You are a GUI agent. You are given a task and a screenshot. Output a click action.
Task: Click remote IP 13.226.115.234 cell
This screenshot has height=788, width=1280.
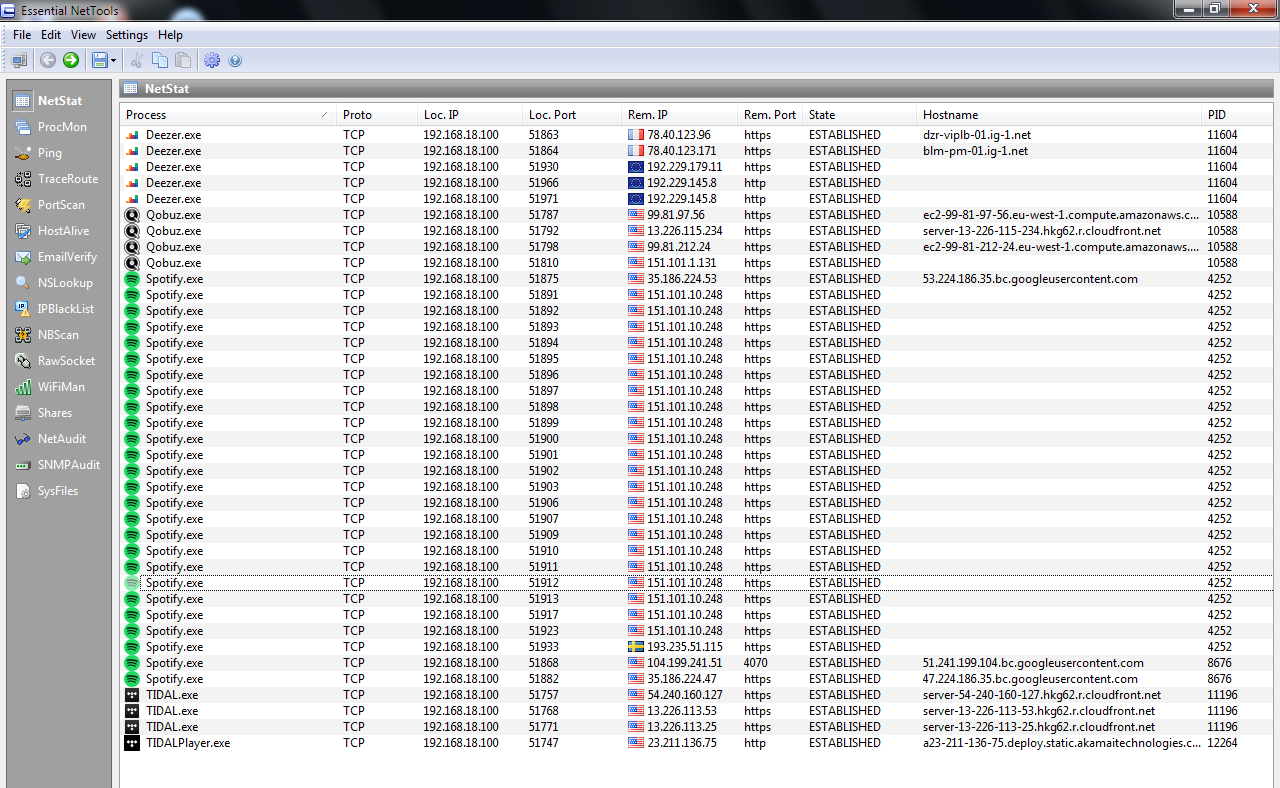pos(684,231)
